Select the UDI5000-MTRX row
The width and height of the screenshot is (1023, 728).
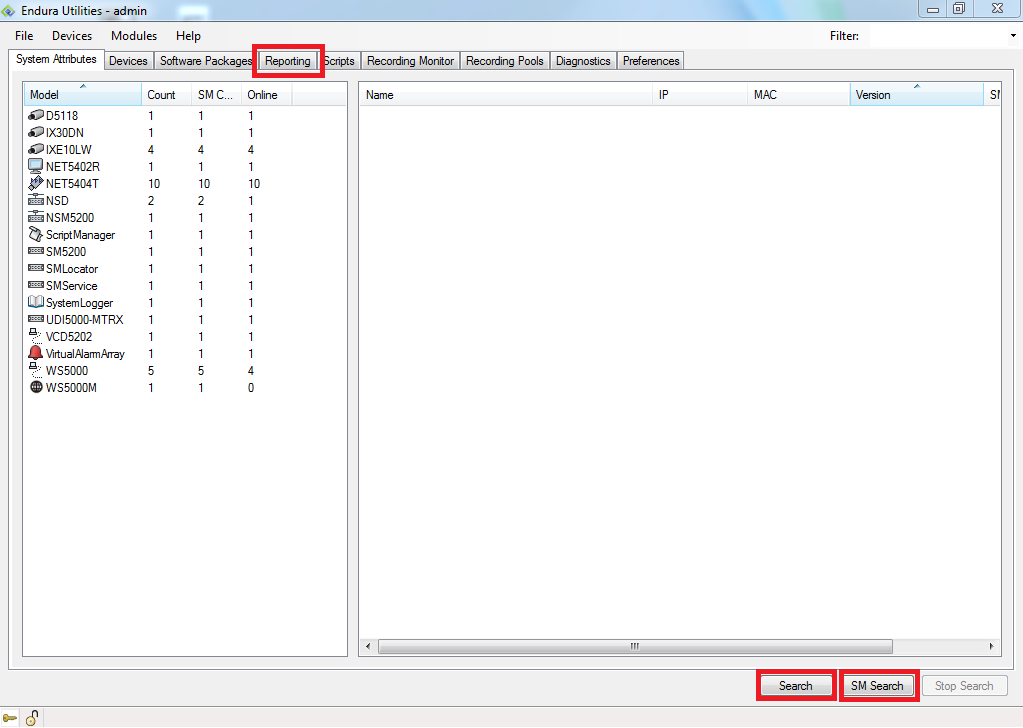(x=85, y=319)
